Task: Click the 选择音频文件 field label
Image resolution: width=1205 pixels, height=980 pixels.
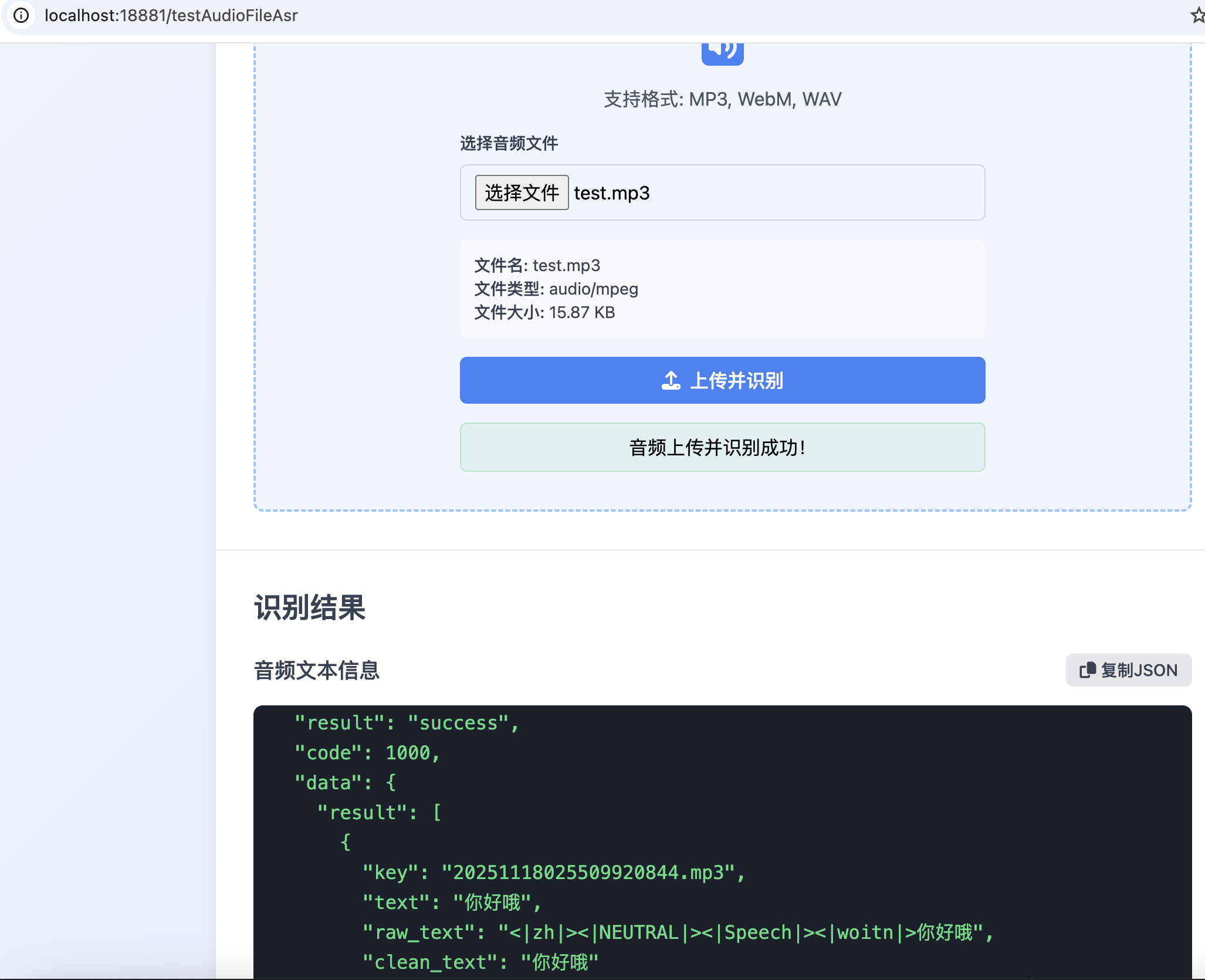Action: click(x=508, y=144)
